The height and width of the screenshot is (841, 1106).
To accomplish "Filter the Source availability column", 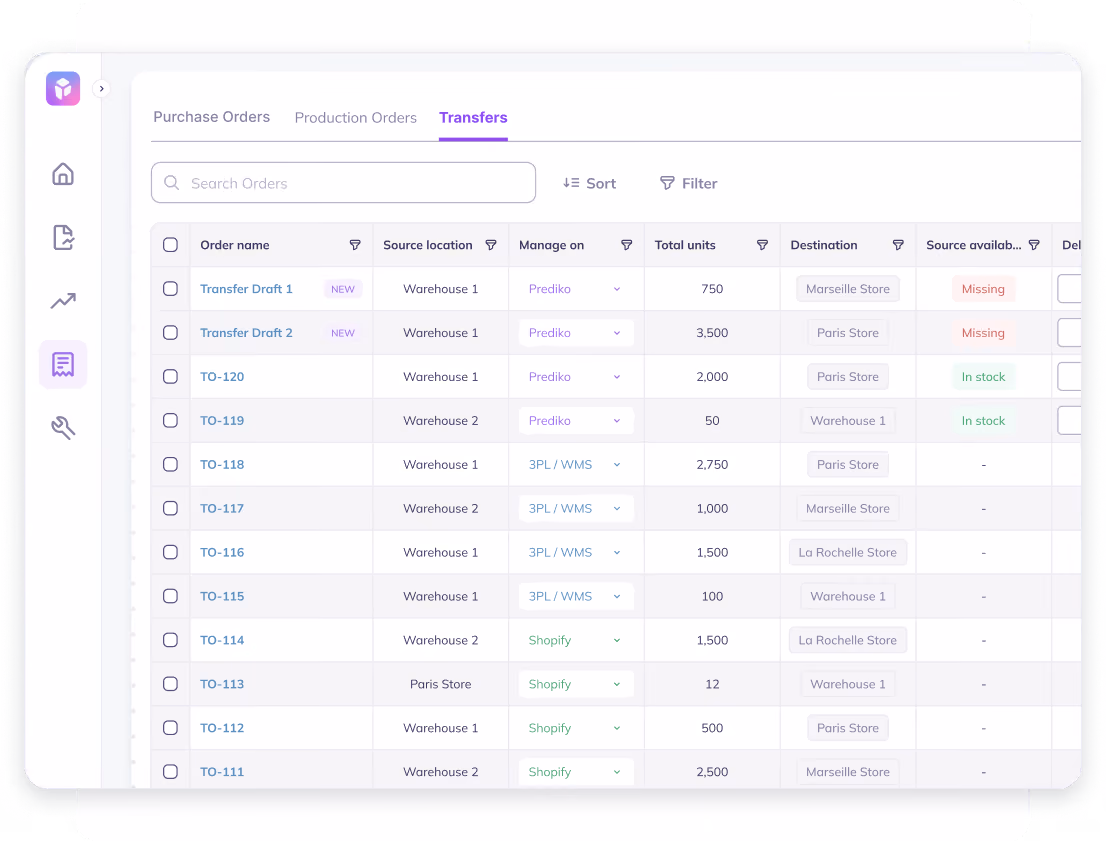I will point(1034,245).
